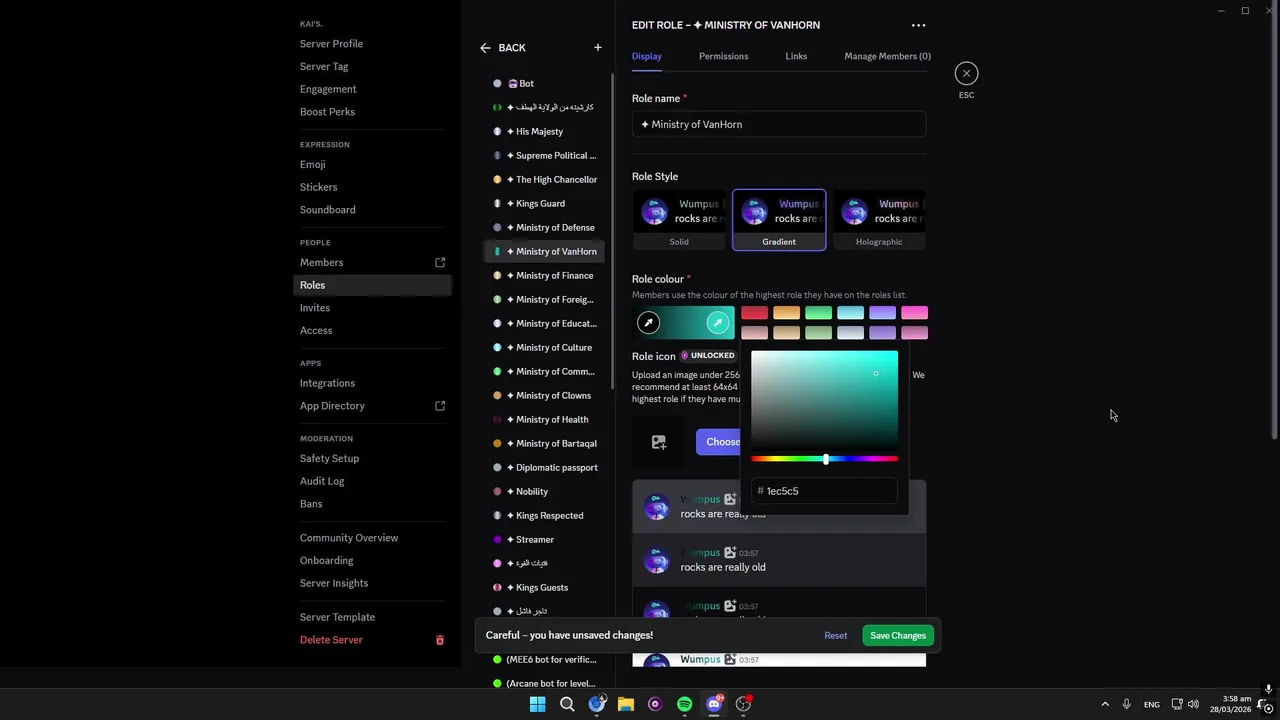The height and width of the screenshot is (720, 1280).
Task: Click the microphone tray icon
Action: (1126, 704)
